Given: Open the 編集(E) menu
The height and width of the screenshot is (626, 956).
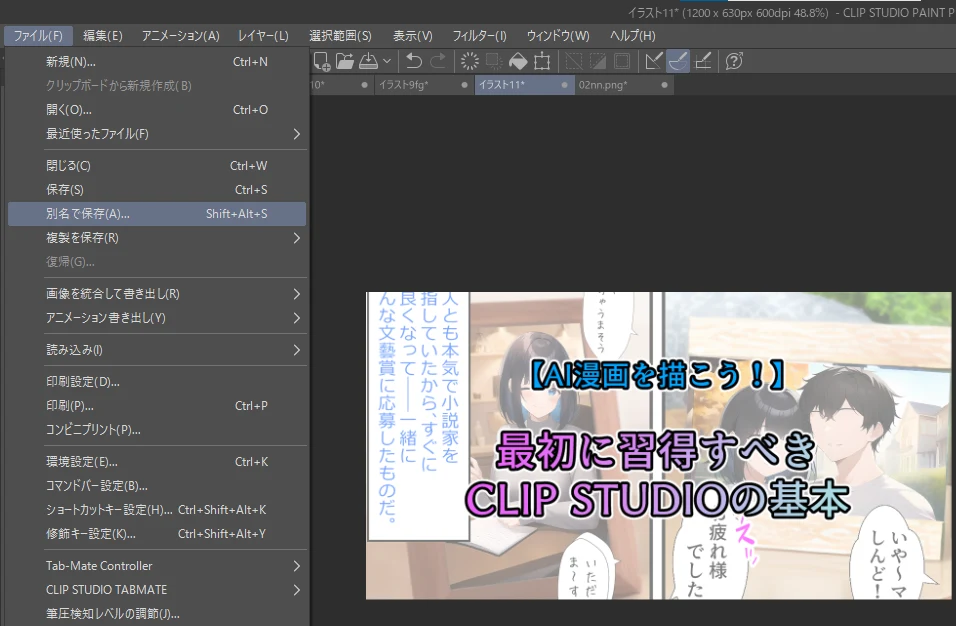Looking at the screenshot, I should 102,36.
